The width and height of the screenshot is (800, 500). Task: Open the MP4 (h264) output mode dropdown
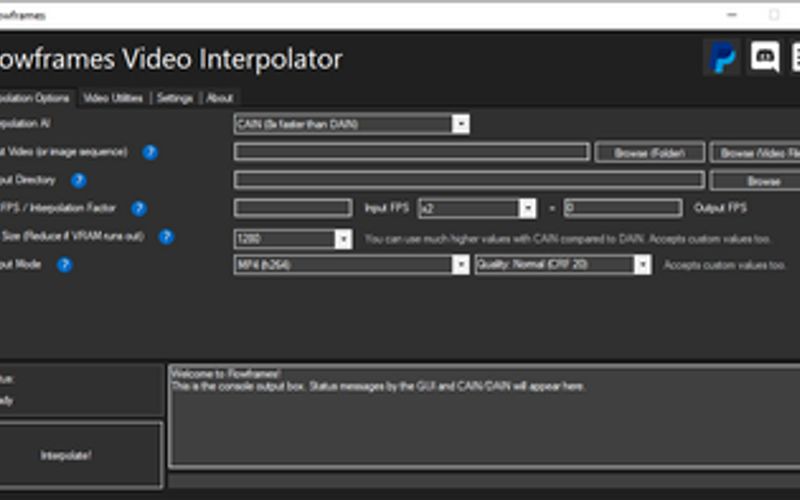coord(460,265)
